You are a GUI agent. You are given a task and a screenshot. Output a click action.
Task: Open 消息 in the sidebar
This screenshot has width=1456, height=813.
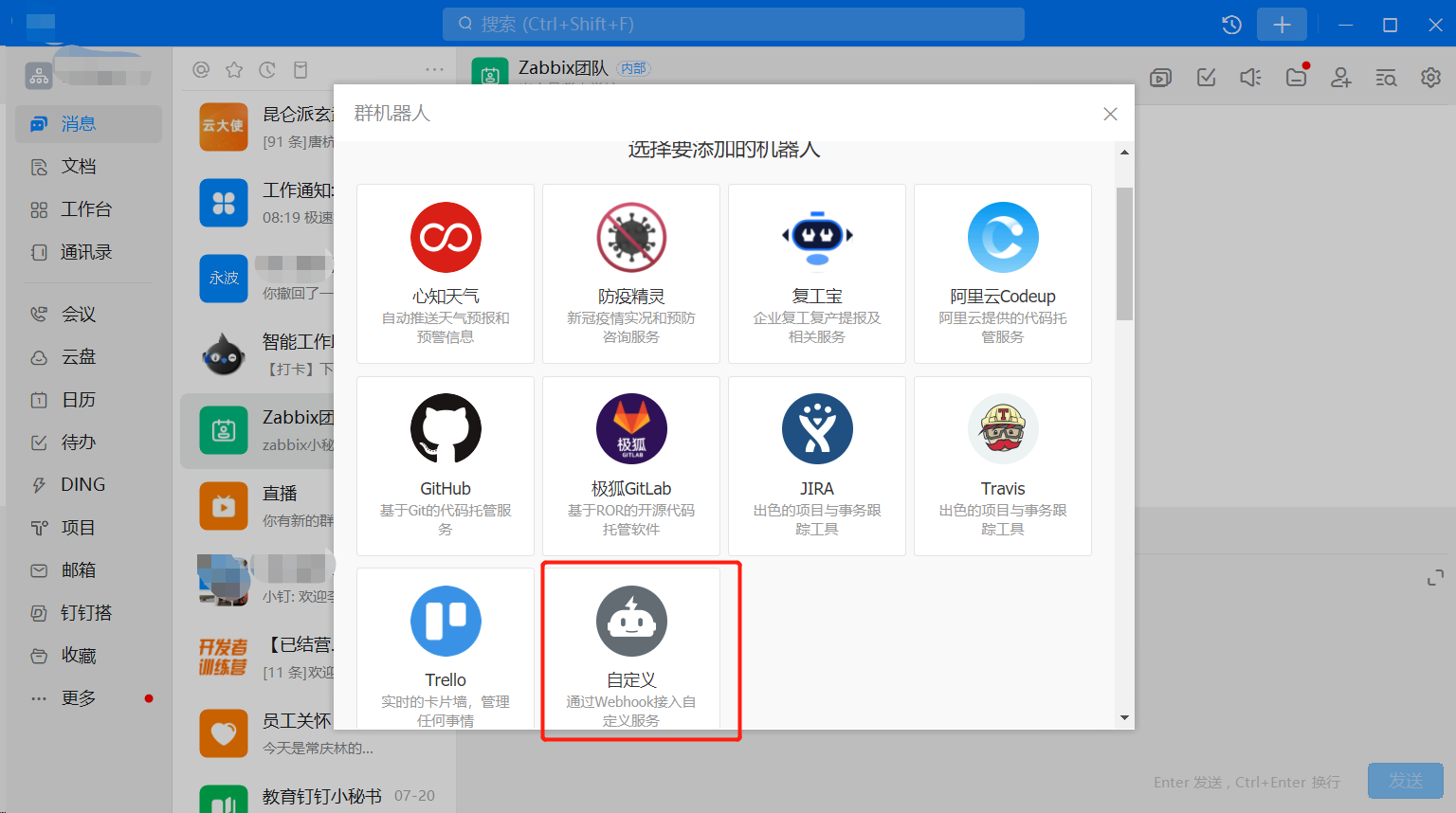pos(88,124)
